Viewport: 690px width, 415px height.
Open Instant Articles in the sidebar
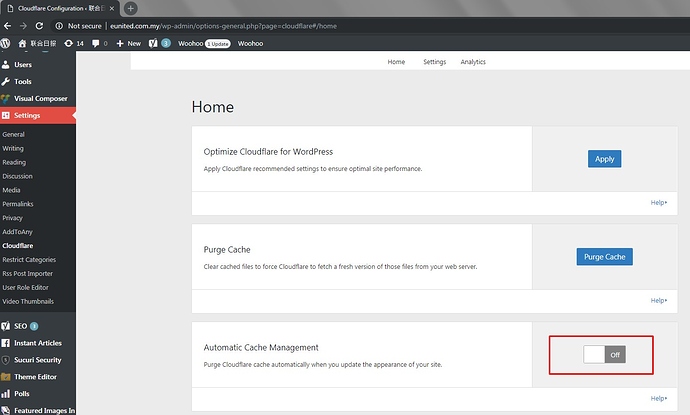tap(38, 343)
